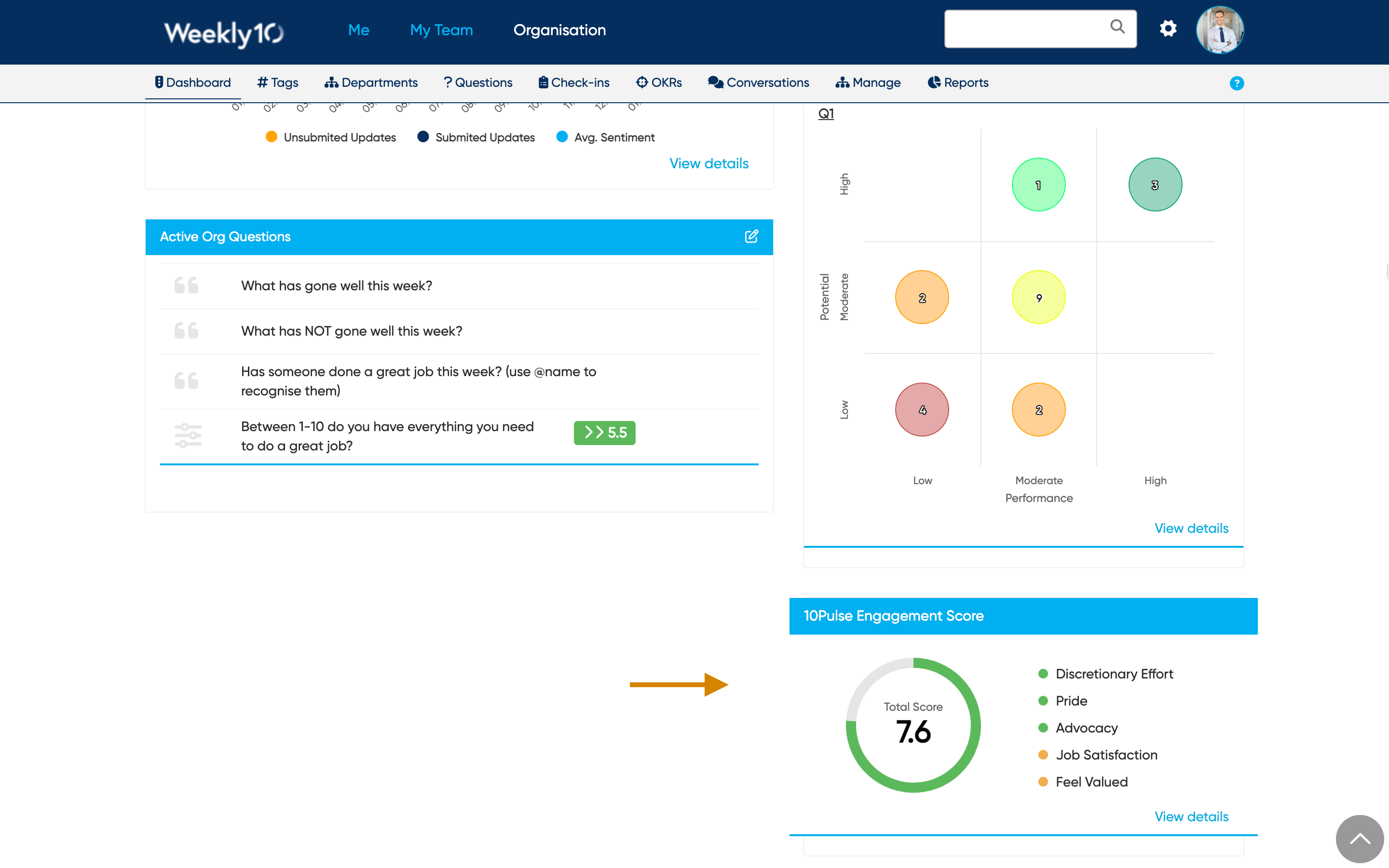Image resolution: width=1389 pixels, height=868 pixels.
Task: Edit Active Org Questions with the pencil icon
Action: pos(751,236)
